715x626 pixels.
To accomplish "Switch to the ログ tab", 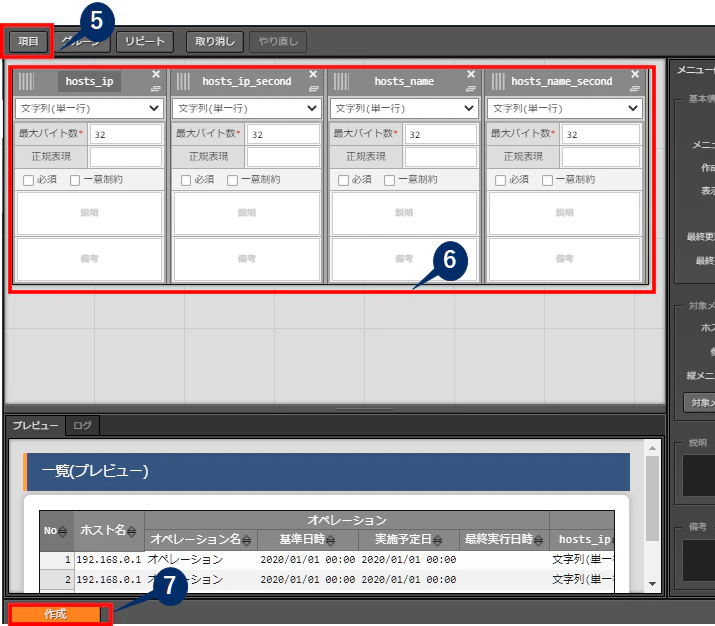I will pyautogui.click(x=82, y=425).
